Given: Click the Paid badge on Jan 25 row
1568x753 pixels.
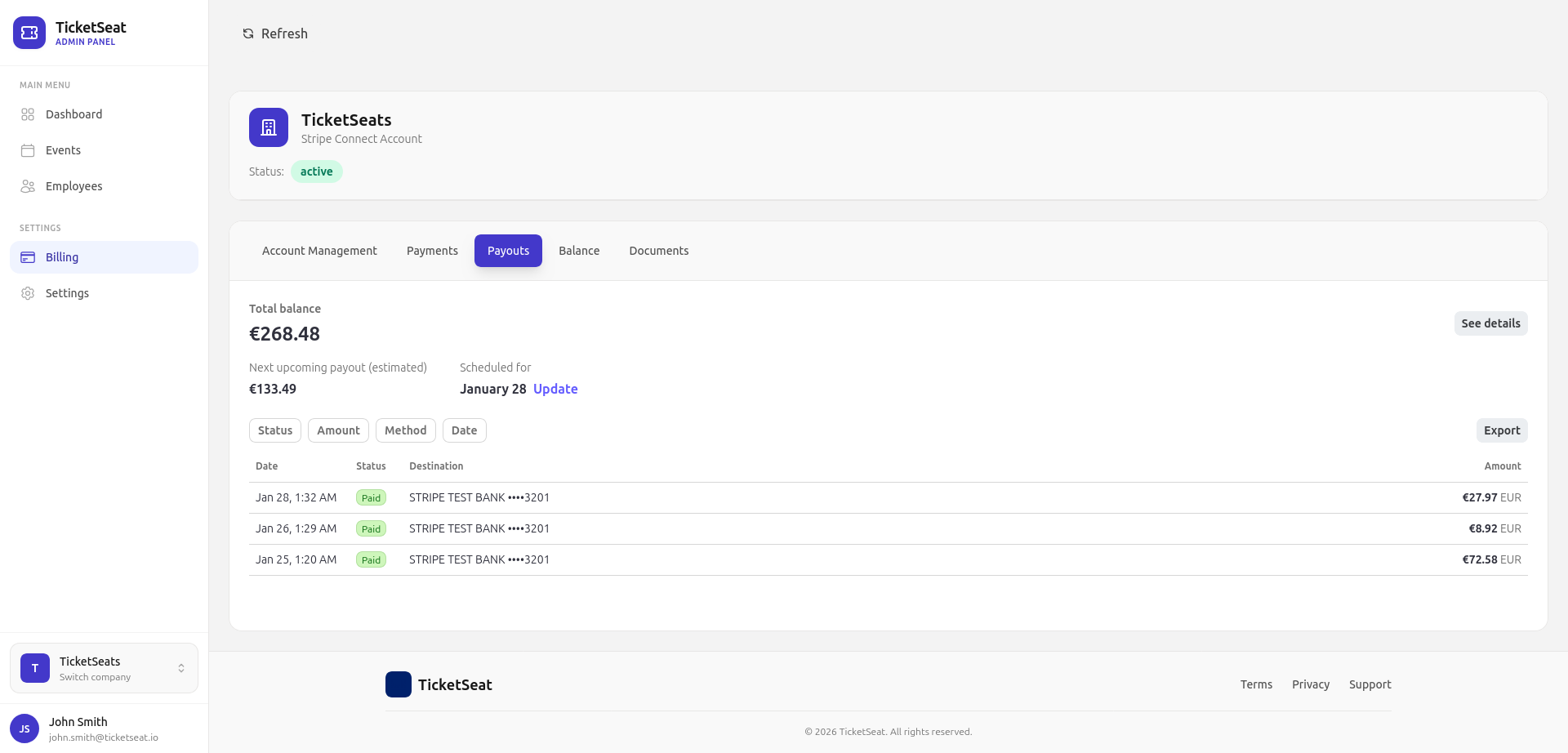Looking at the screenshot, I should [x=371, y=559].
